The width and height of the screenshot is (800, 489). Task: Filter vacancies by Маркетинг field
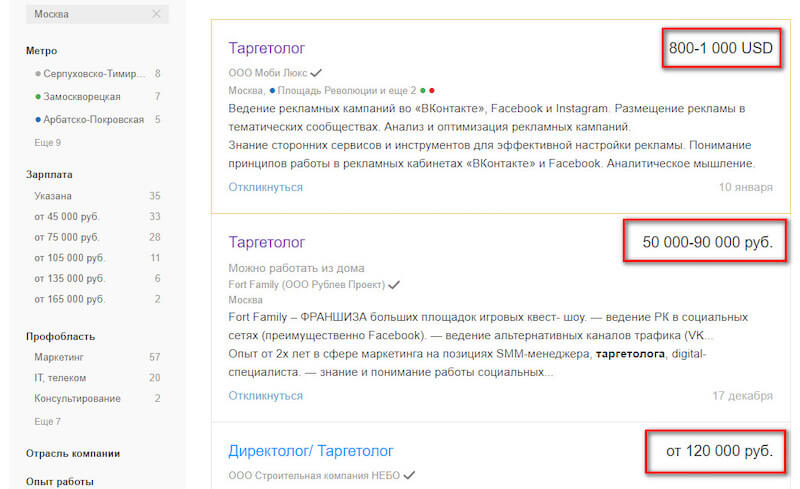coord(61,357)
